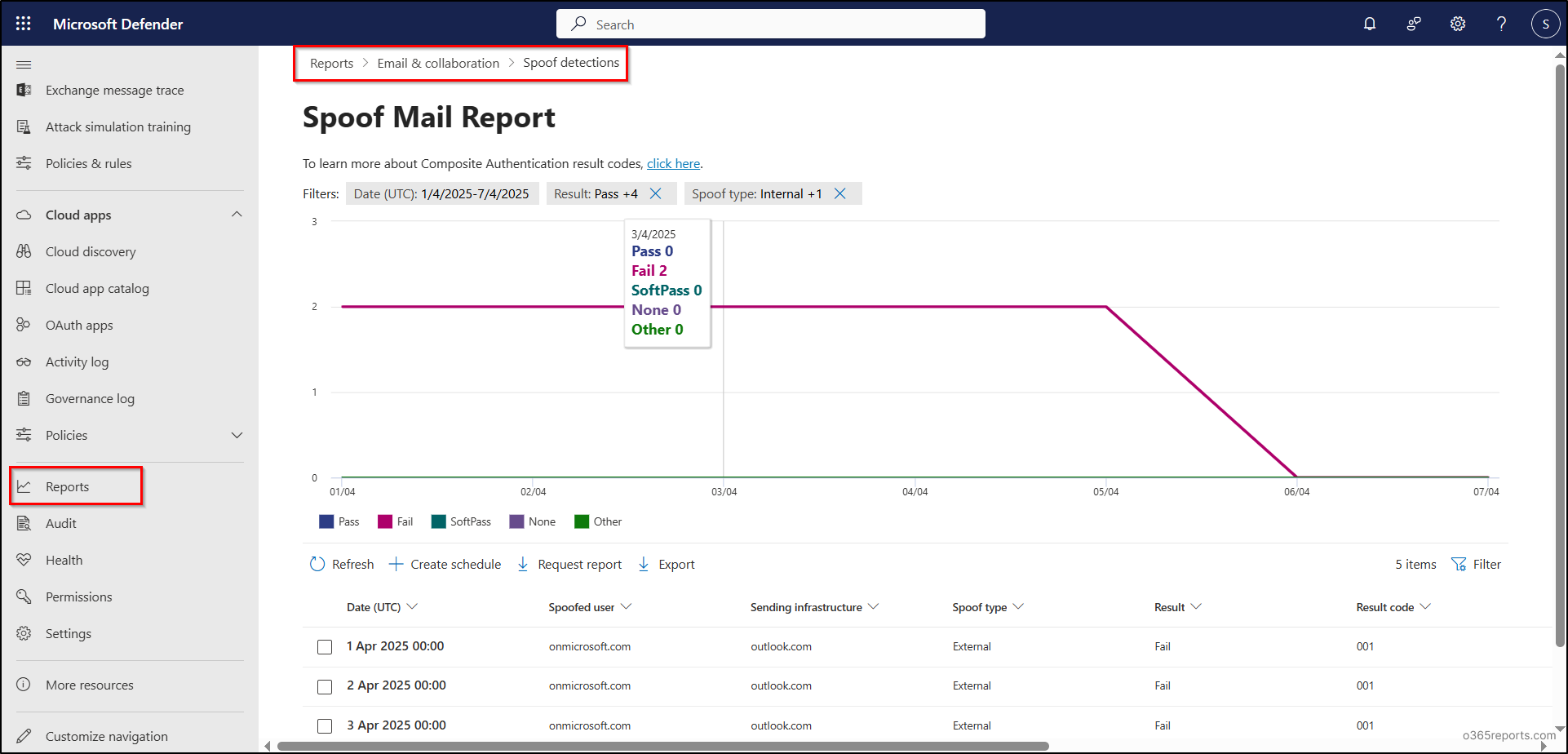The image size is (1568, 754).
Task: Click the Export download icon
Action: pyautogui.click(x=644, y=564)
